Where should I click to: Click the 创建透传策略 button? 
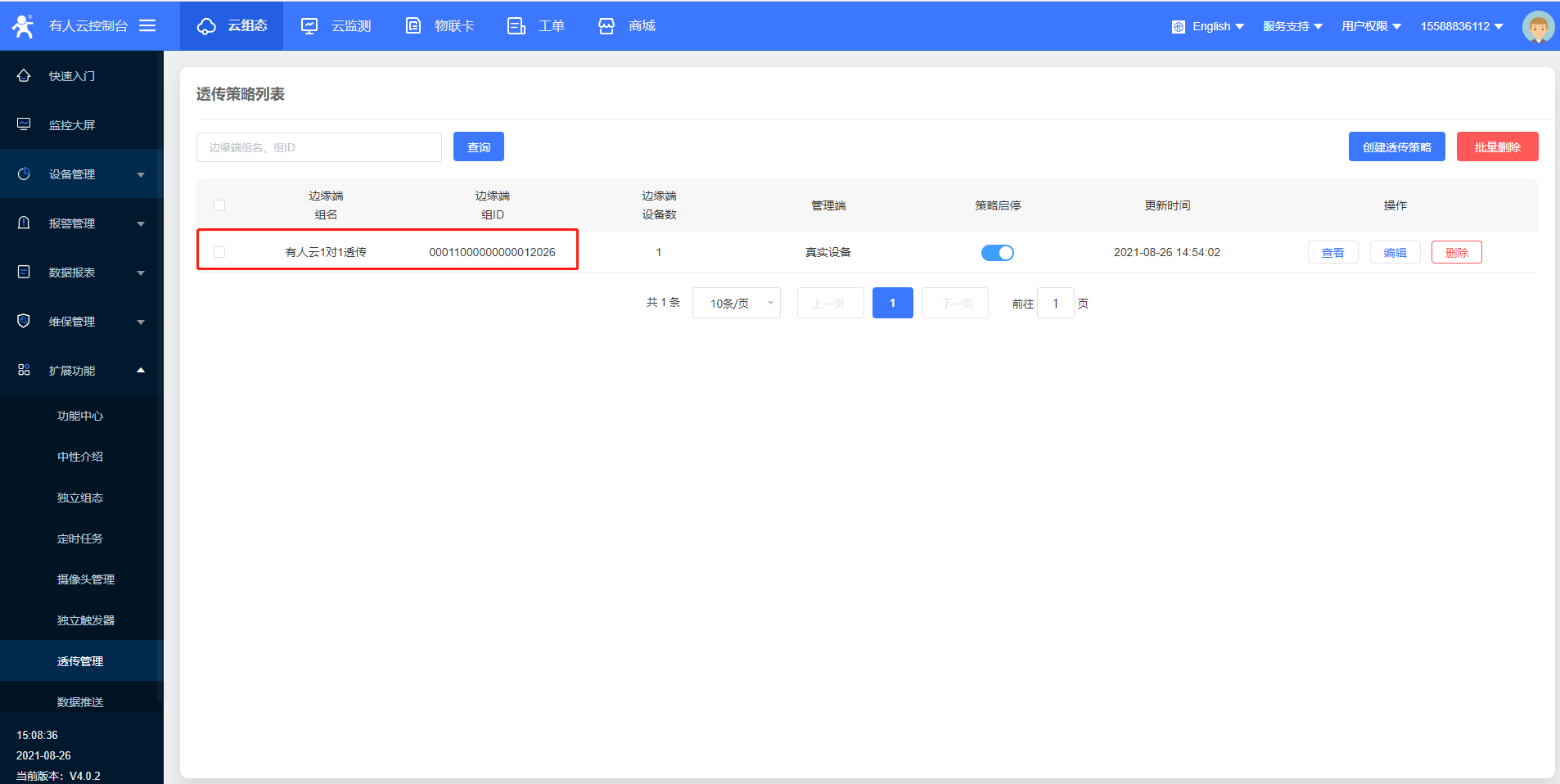pyautogui.click(x=1396, y=147)
